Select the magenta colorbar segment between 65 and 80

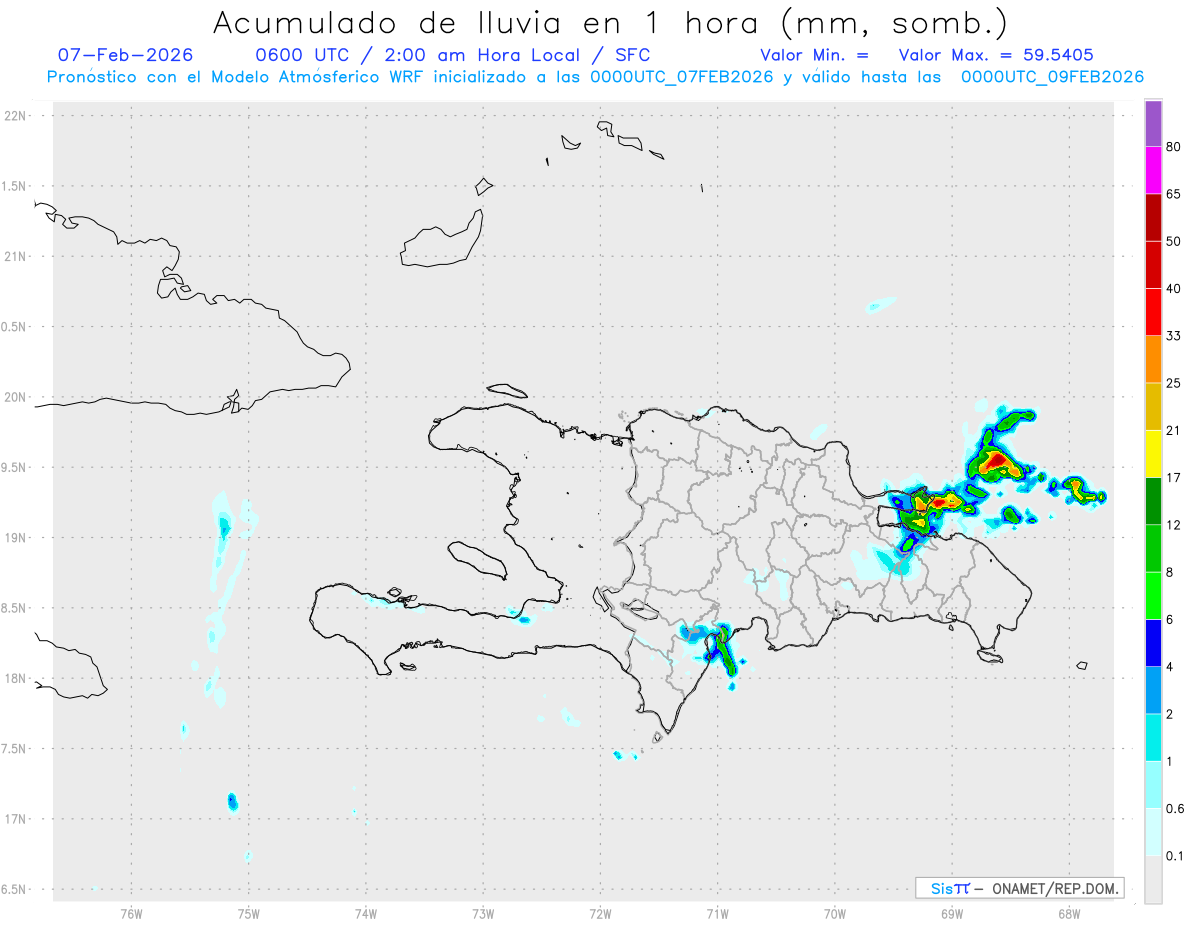click(1153, 170)
